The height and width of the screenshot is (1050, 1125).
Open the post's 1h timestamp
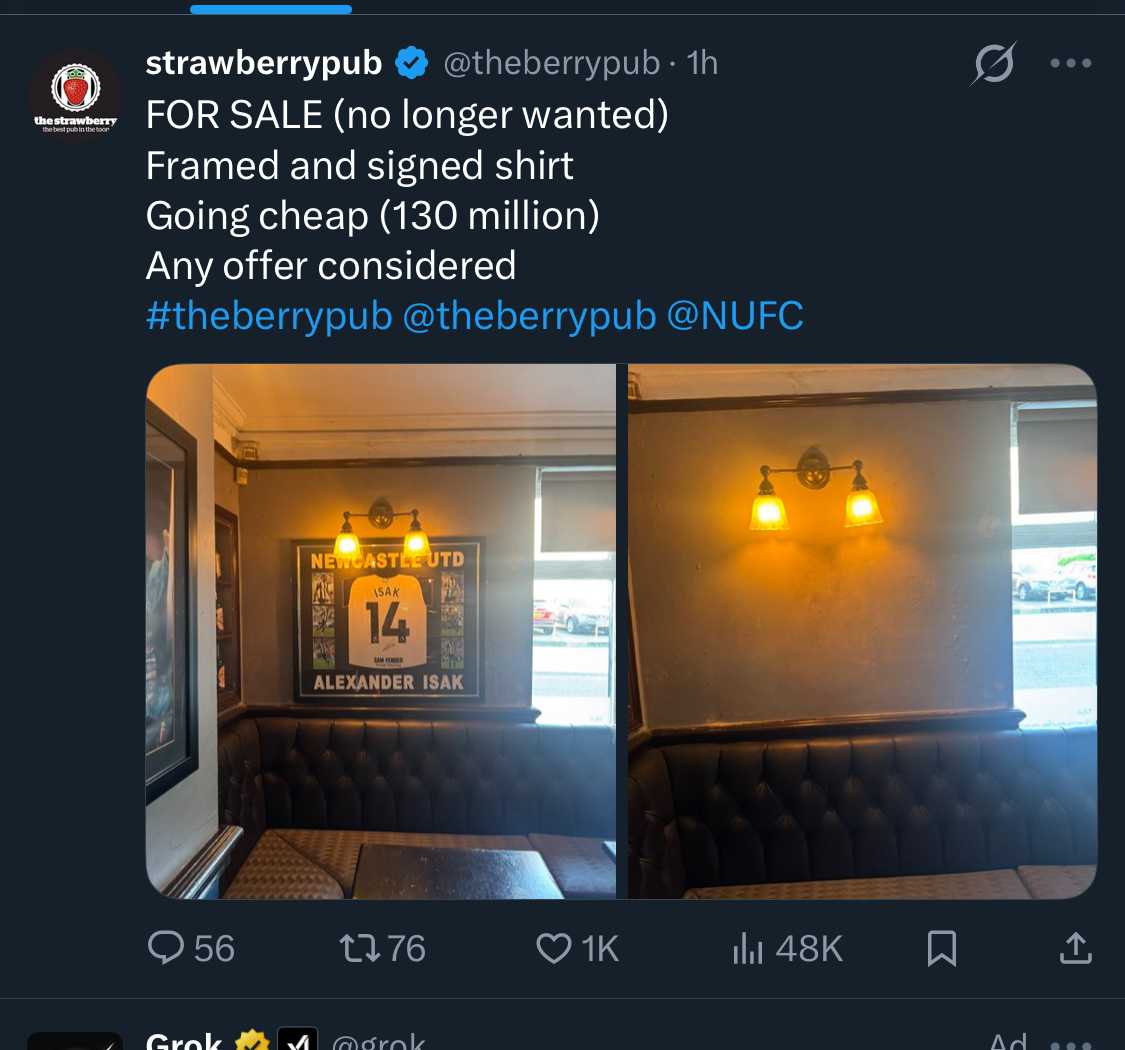click(702, 63)
